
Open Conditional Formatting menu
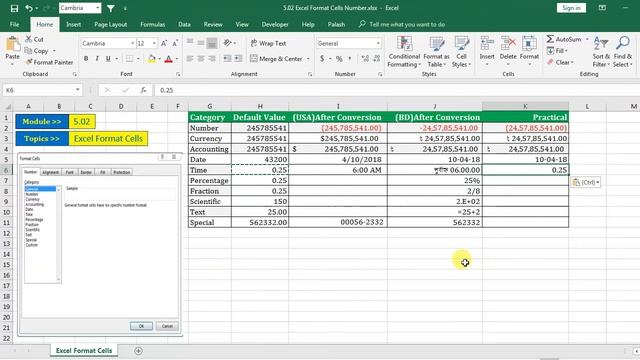(404, 52)
